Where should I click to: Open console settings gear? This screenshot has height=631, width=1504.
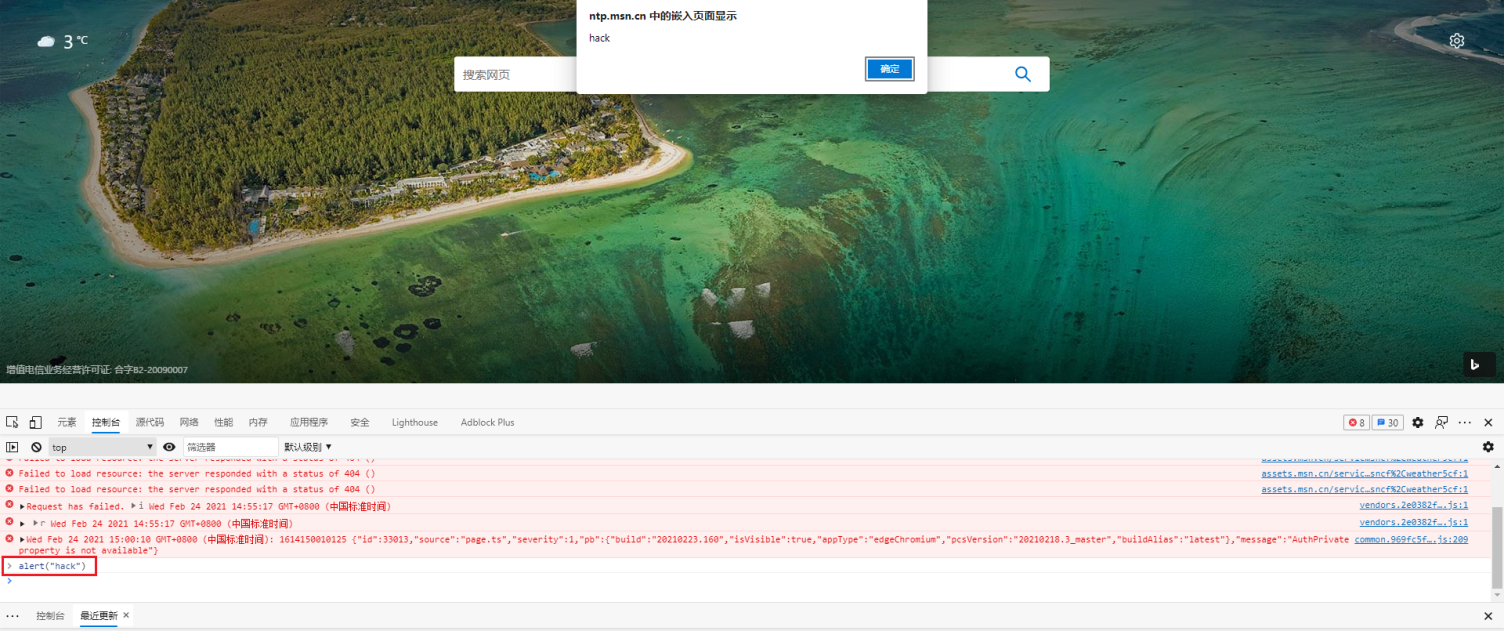(x=1488, y=447)
